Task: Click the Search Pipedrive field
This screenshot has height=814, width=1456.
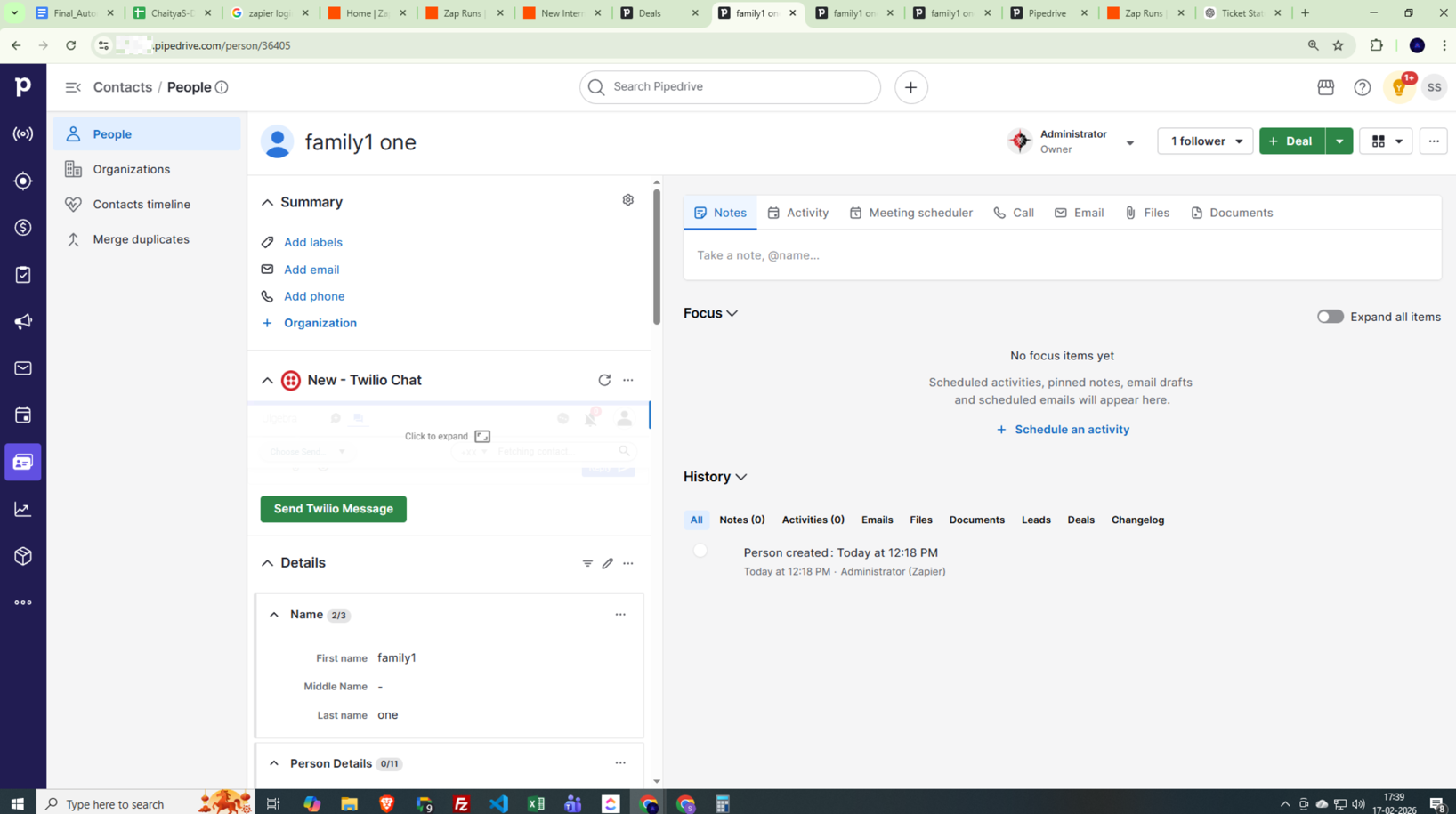Action: pyautogui.click(x=730, y=87)
